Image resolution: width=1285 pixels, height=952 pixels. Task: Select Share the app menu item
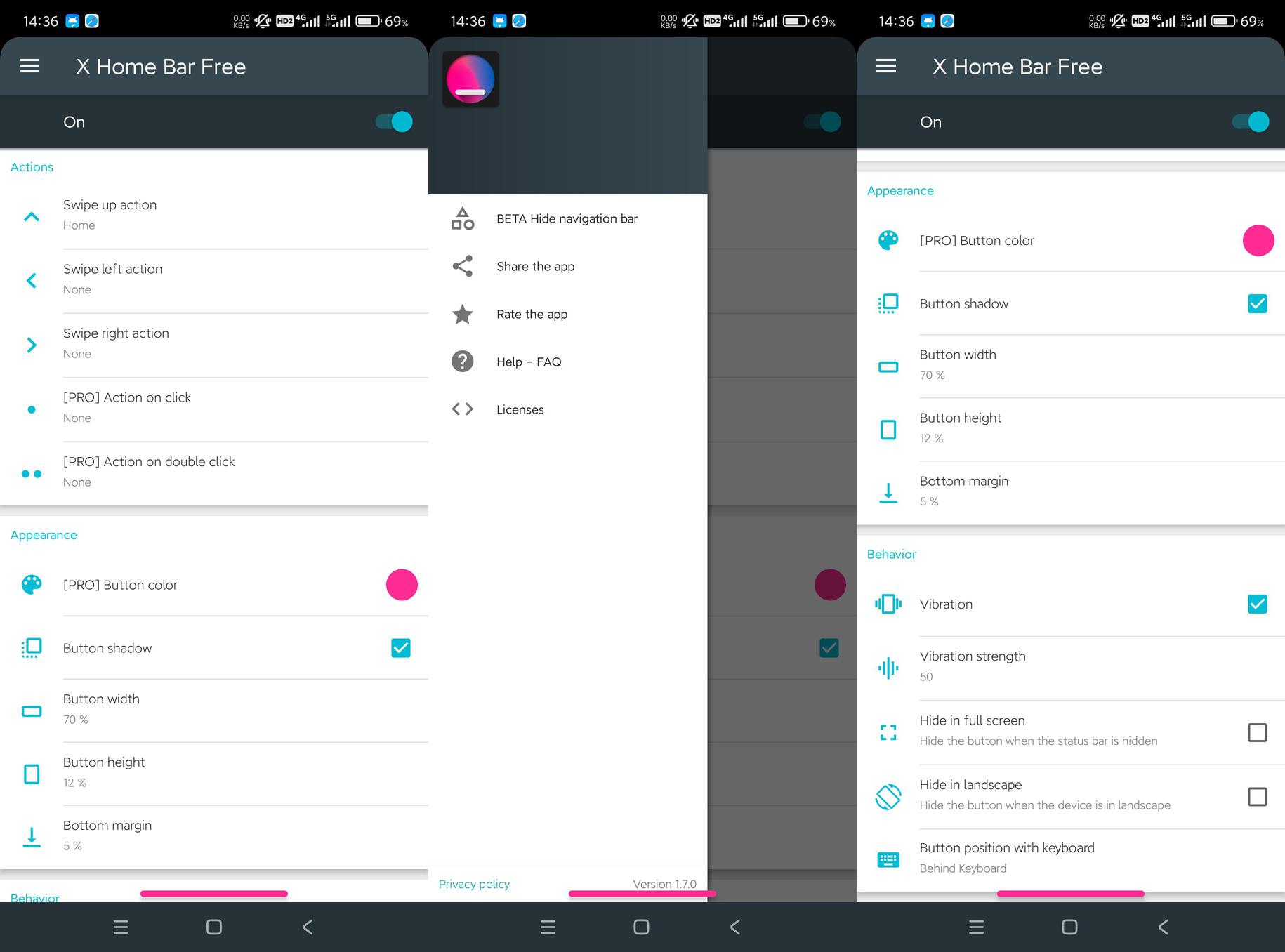(x=567, y=266)
